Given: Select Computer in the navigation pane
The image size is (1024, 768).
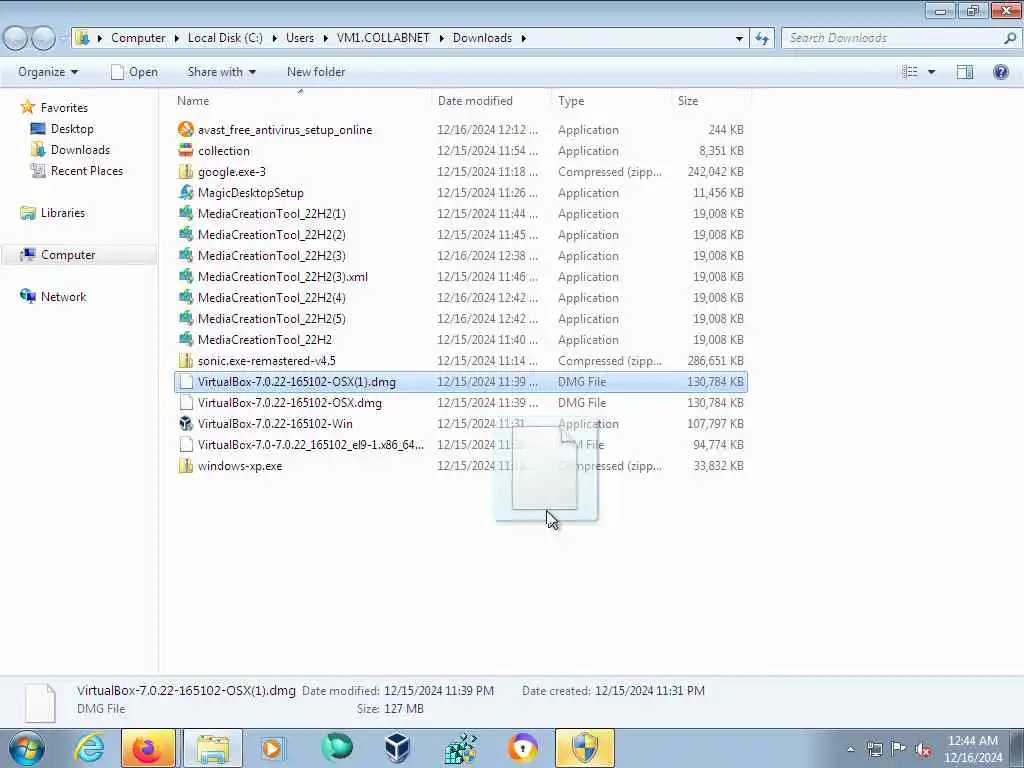Looking at the screenshot, I should [x=68, y=255].
